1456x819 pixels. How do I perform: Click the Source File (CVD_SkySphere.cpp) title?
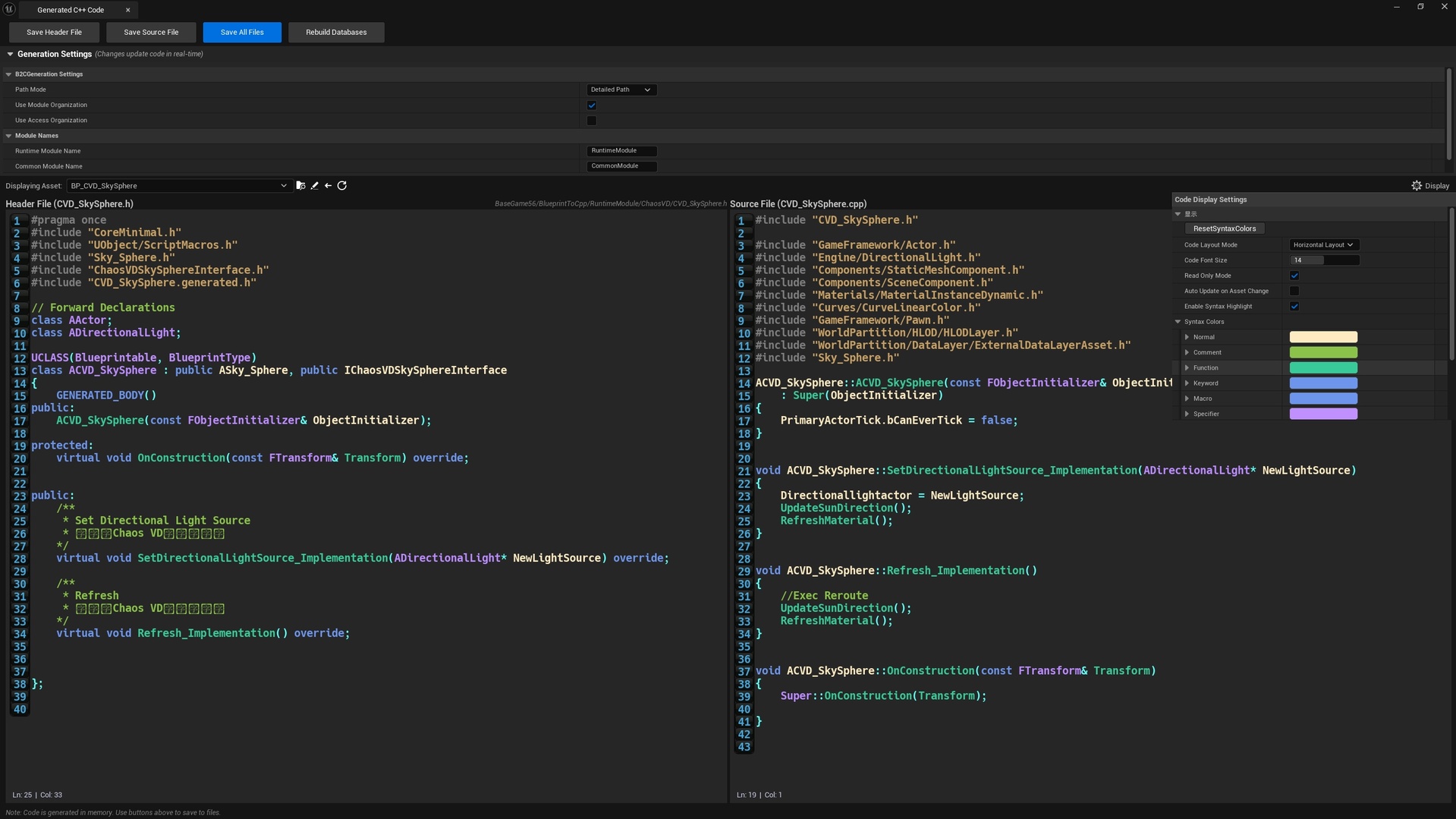(x=798, y=204)
